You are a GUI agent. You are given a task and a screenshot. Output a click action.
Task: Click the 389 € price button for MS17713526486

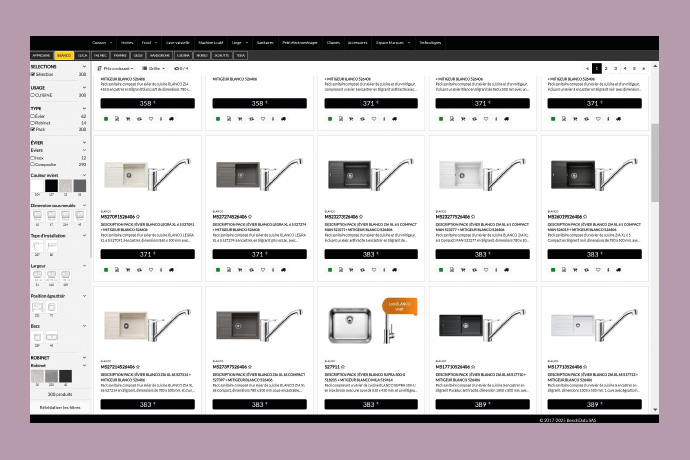(595, 404)
